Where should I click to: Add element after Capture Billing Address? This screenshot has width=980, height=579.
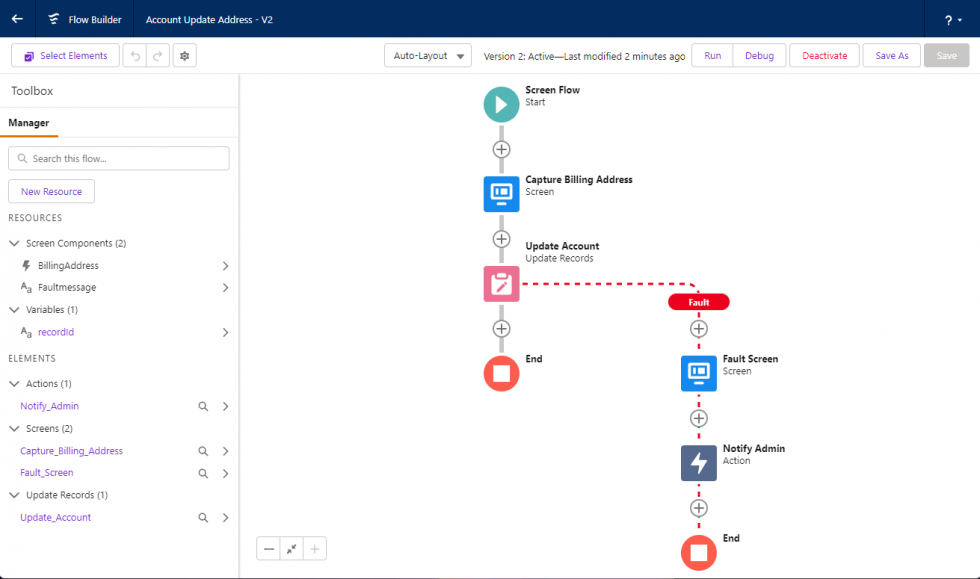pyautogui.click(x=501, y=239)
